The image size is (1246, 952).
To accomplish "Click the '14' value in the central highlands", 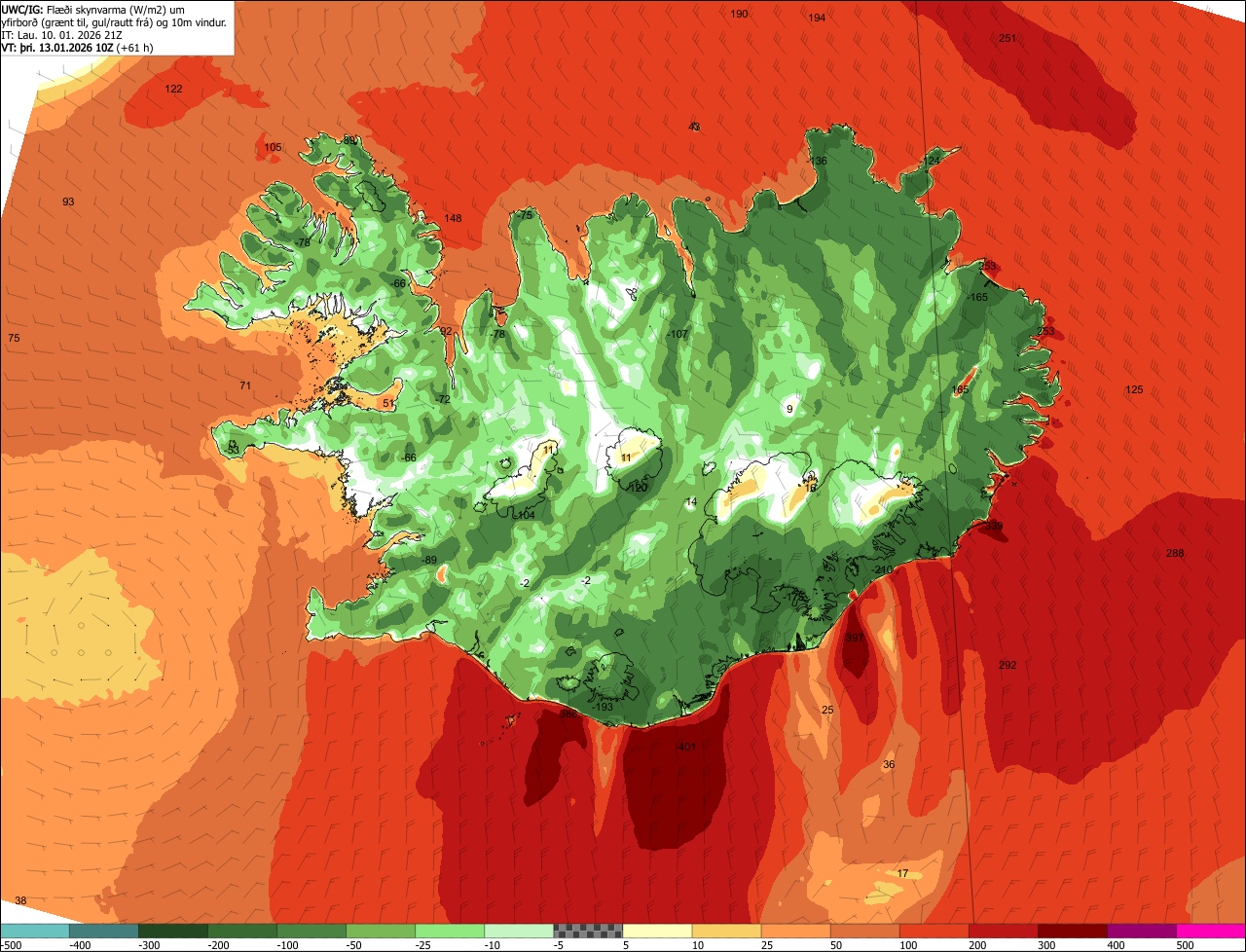I will [691, 502].
